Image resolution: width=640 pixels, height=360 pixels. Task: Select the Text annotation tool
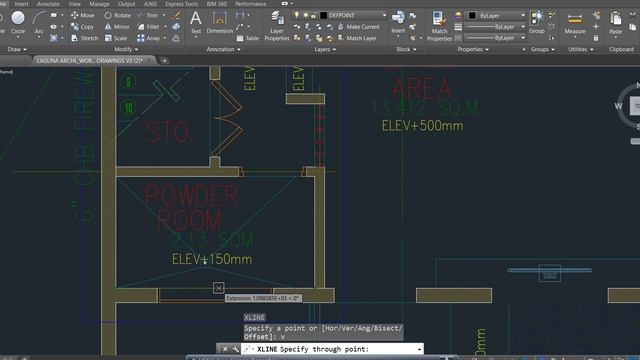point(196,22)
